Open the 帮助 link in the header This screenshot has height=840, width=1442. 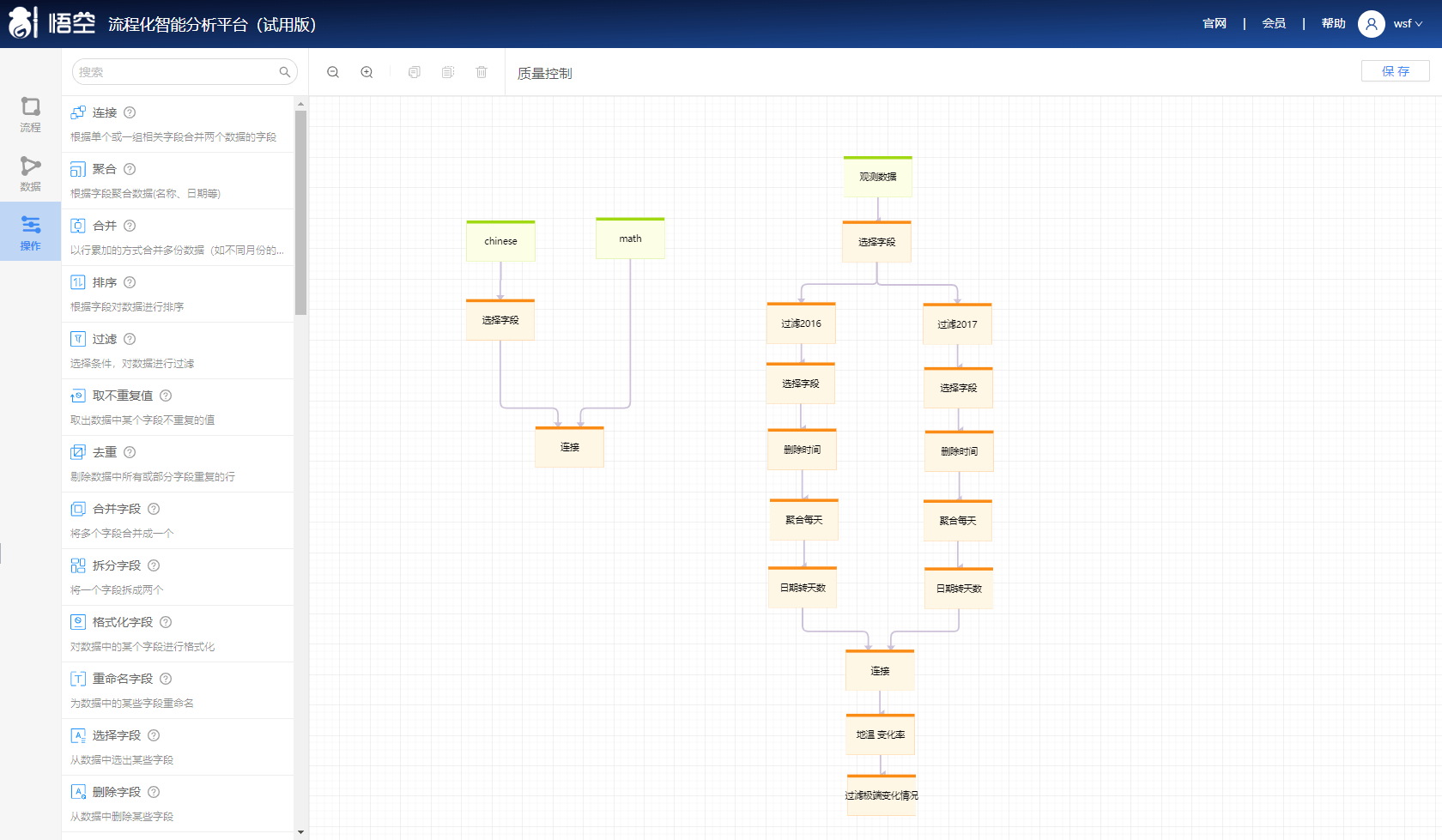click(x=1333, y=24)
